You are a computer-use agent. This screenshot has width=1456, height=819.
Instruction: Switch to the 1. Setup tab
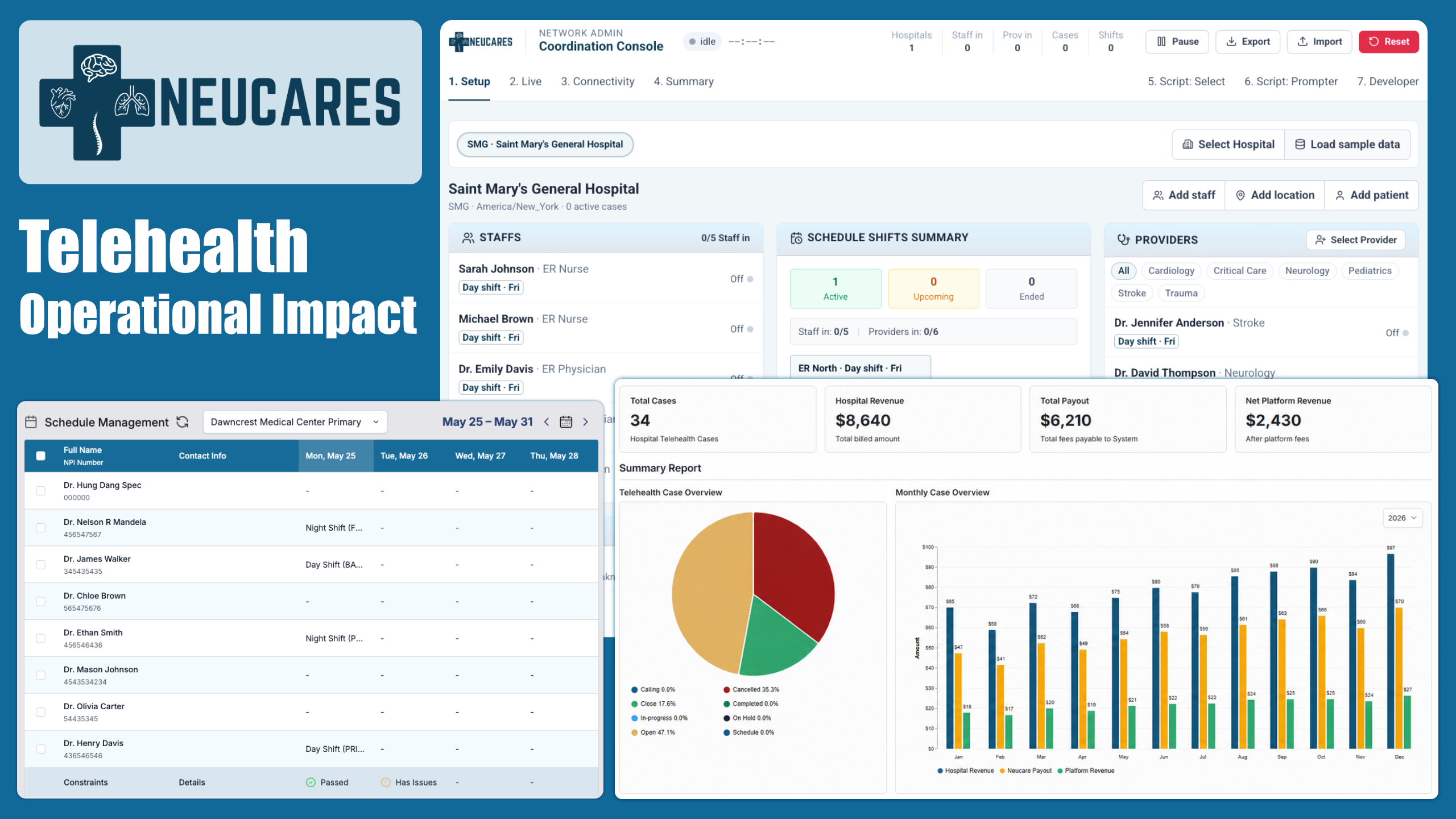tap(469, 81)
